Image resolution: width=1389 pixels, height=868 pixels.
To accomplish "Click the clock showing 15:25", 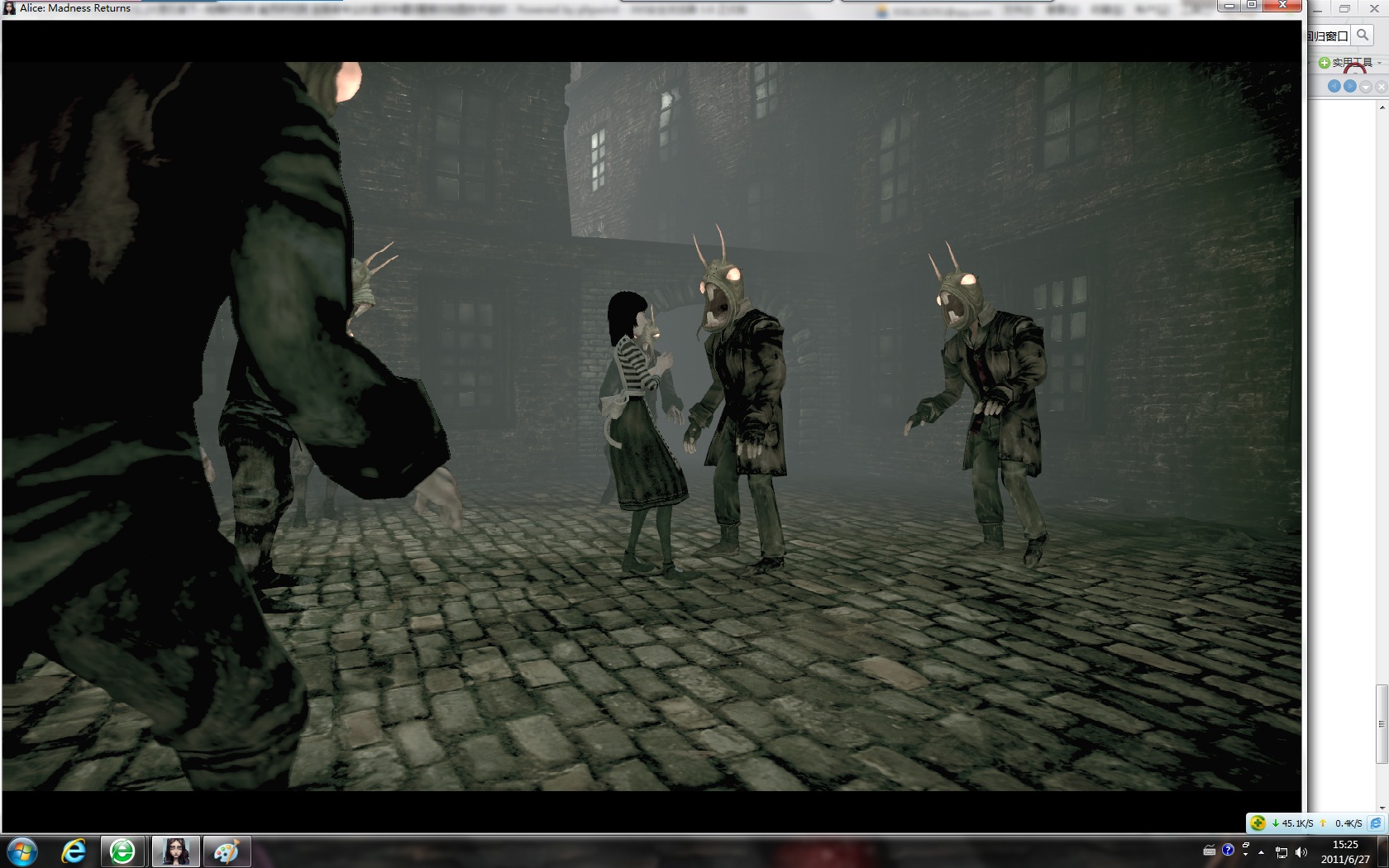I will click(x=1345, y=851).
